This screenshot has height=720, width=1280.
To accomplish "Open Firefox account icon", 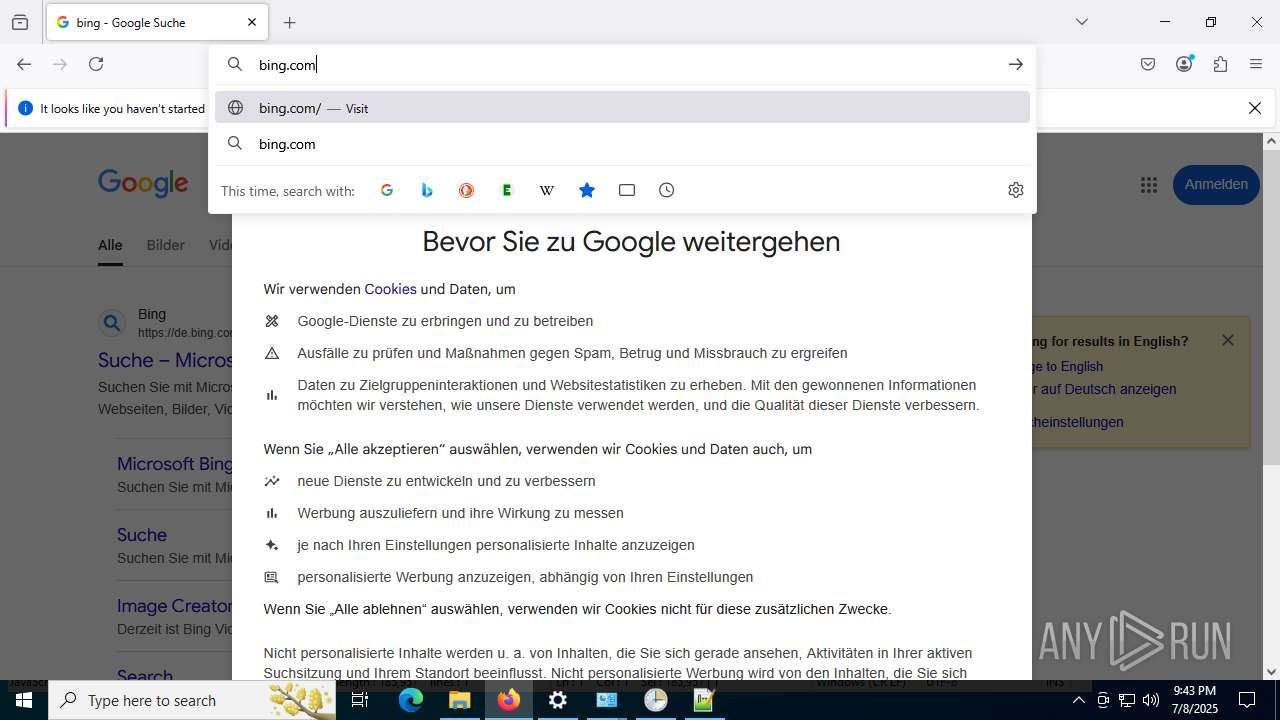I will (x=1184, y=64).
